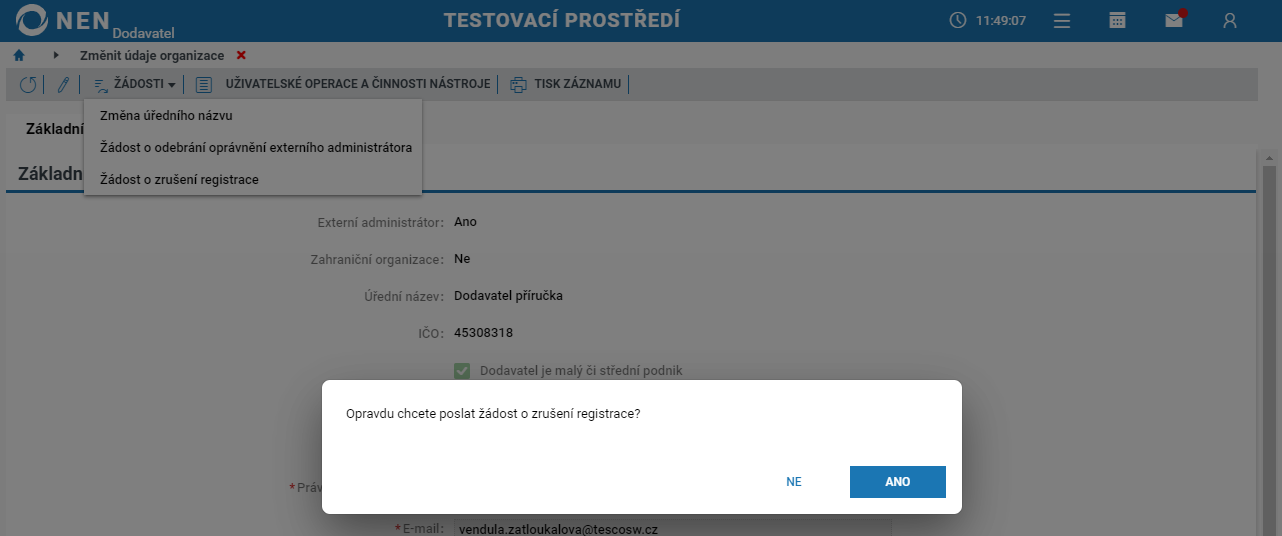Click the E-mail input field
This screenshot has width=1282, height=536.
pos(672,528)
